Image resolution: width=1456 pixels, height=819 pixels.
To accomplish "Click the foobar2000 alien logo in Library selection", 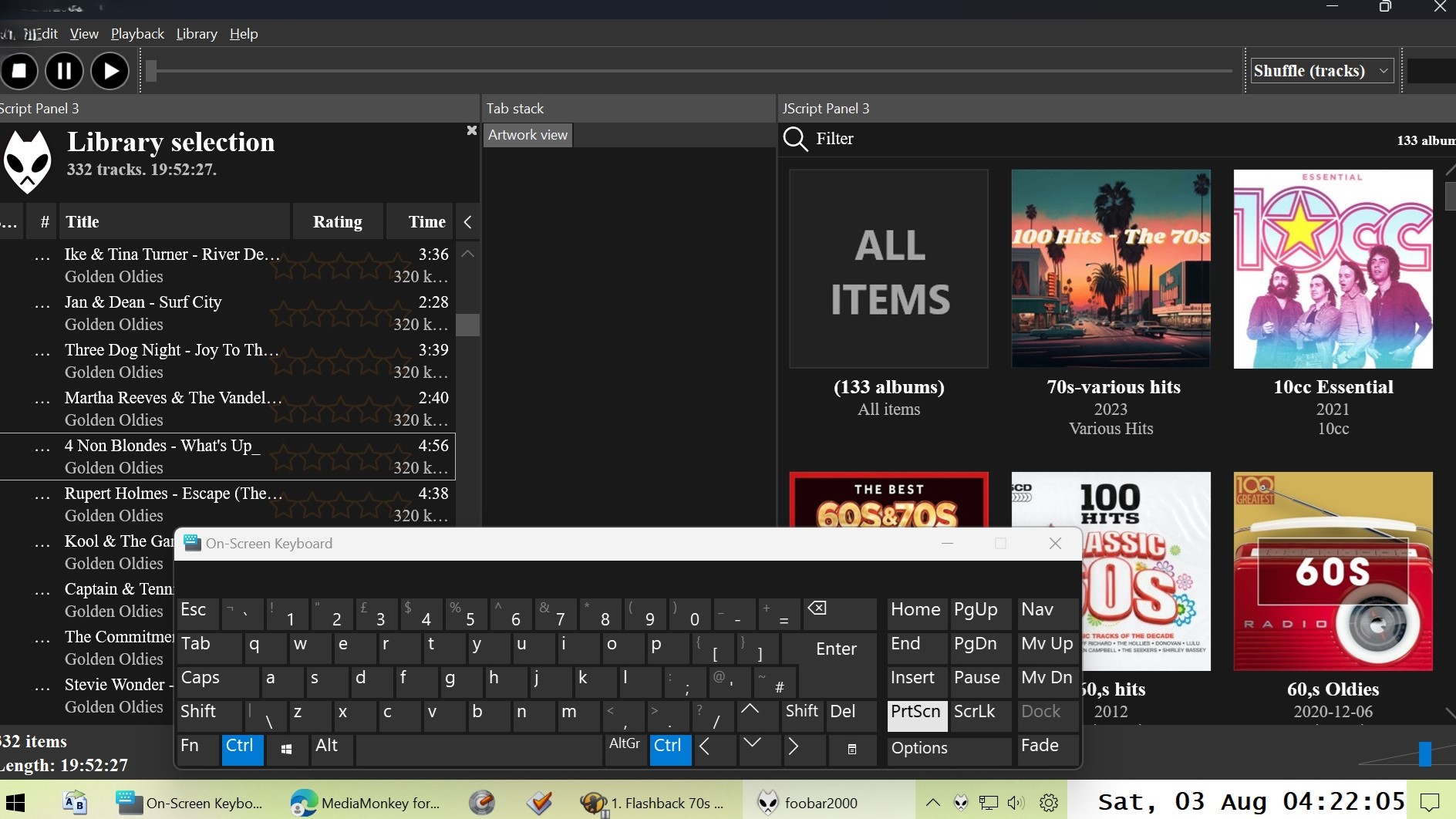I will click(x=28, y=161).
